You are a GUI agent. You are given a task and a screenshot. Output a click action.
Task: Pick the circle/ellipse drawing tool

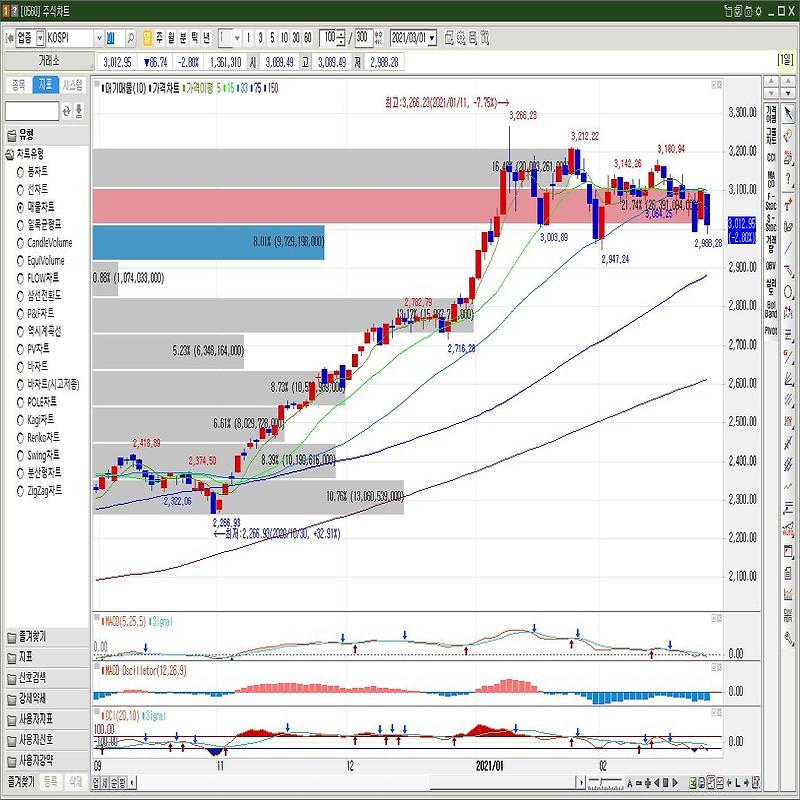[x=788, y=292]
